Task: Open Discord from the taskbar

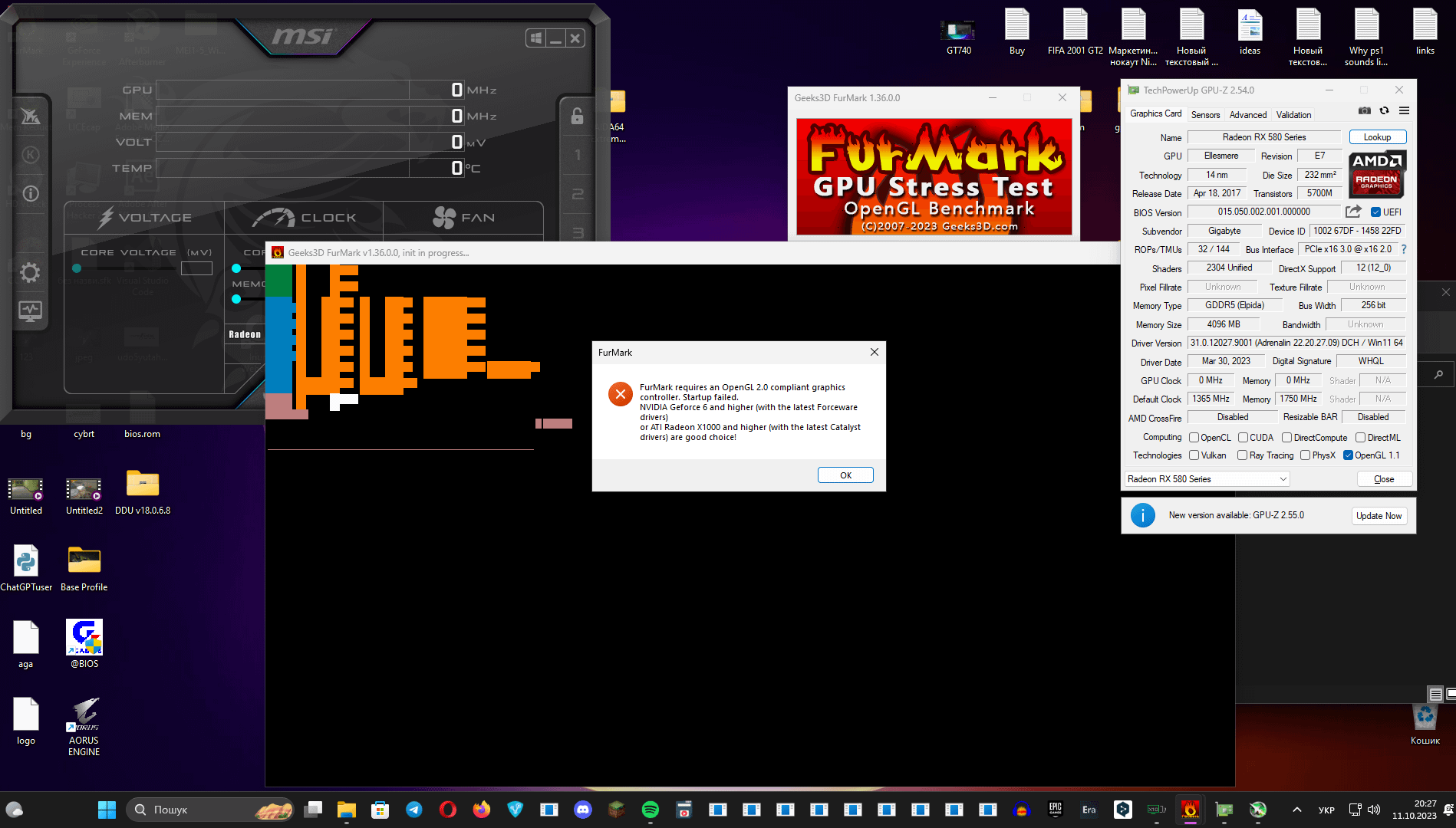Action: [x=583, y=810]
